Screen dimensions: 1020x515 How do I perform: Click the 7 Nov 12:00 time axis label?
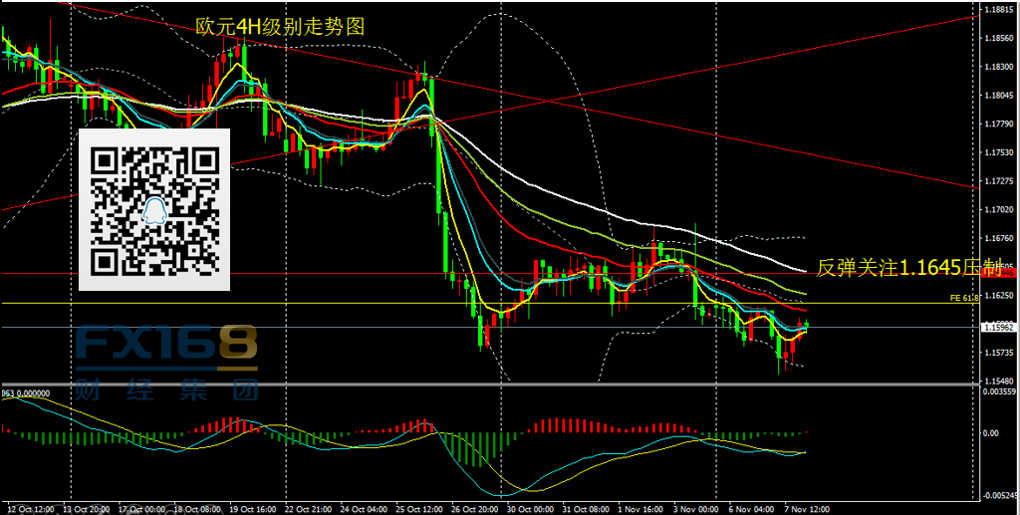[804, 507]
